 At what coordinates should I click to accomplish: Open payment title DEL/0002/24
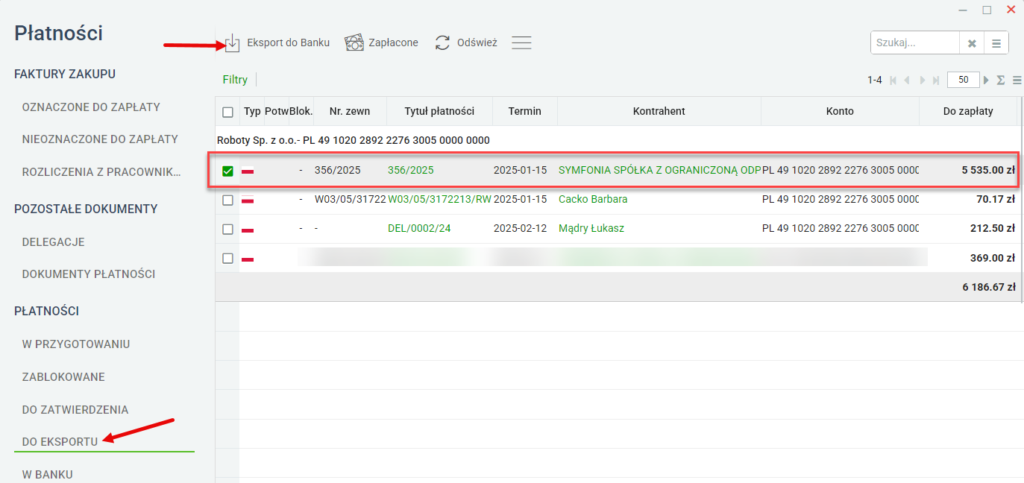coord(417,229)
